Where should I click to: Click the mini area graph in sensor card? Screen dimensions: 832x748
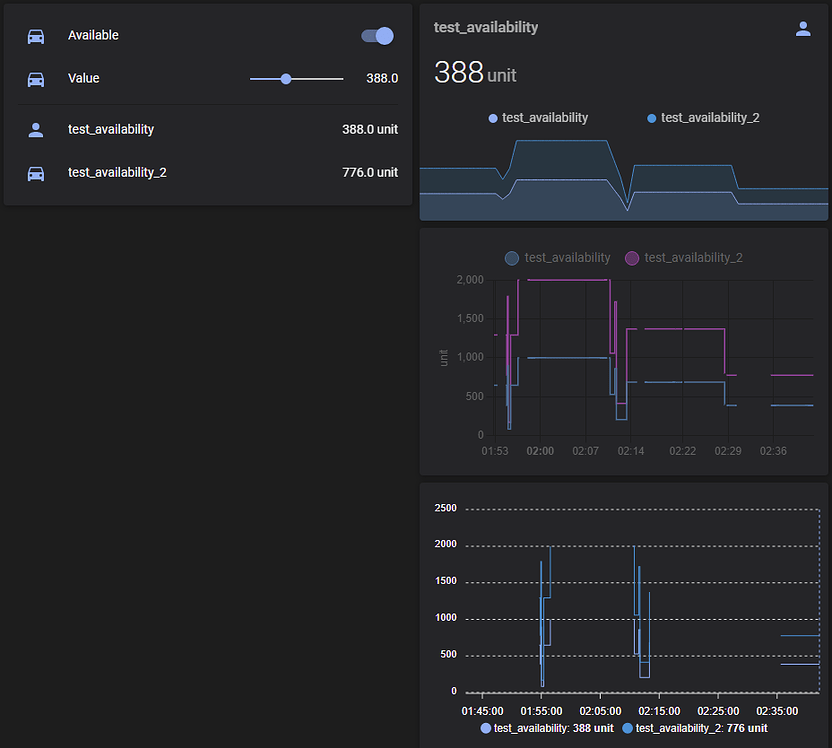(623, 179)
